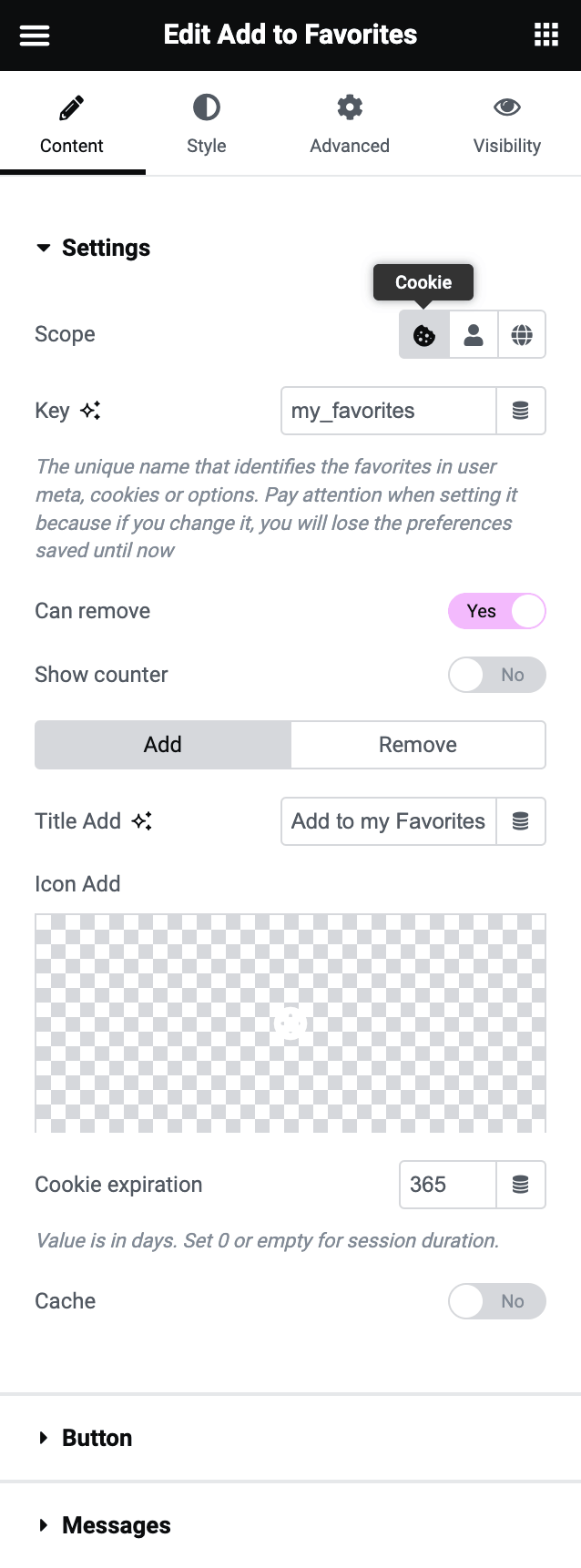Switch to the Style tab
The width and height of the screenshot is (581, 1568).
[207, 124]
